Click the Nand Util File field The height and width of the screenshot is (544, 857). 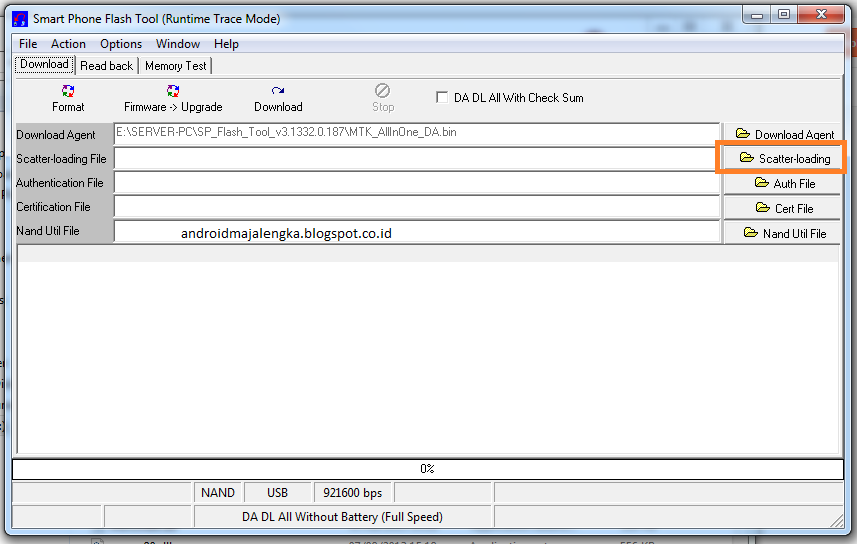(416, 231)
